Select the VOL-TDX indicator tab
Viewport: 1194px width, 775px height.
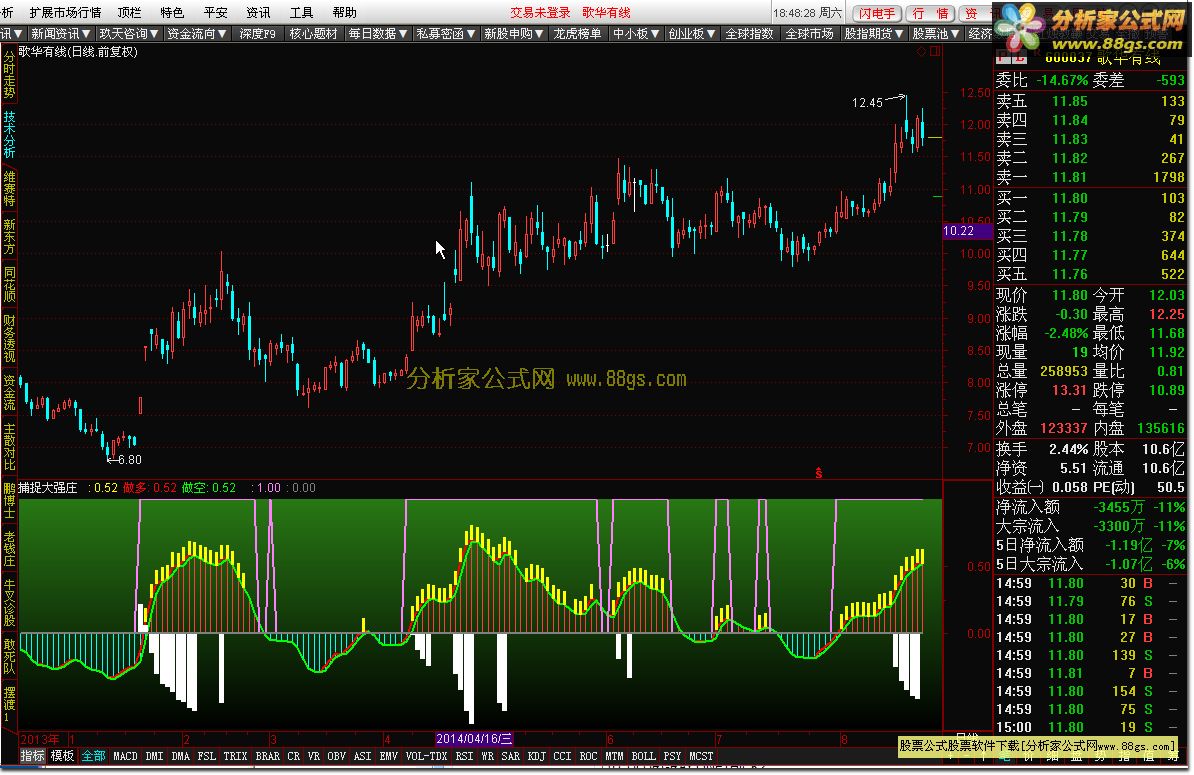click(426, 756)
